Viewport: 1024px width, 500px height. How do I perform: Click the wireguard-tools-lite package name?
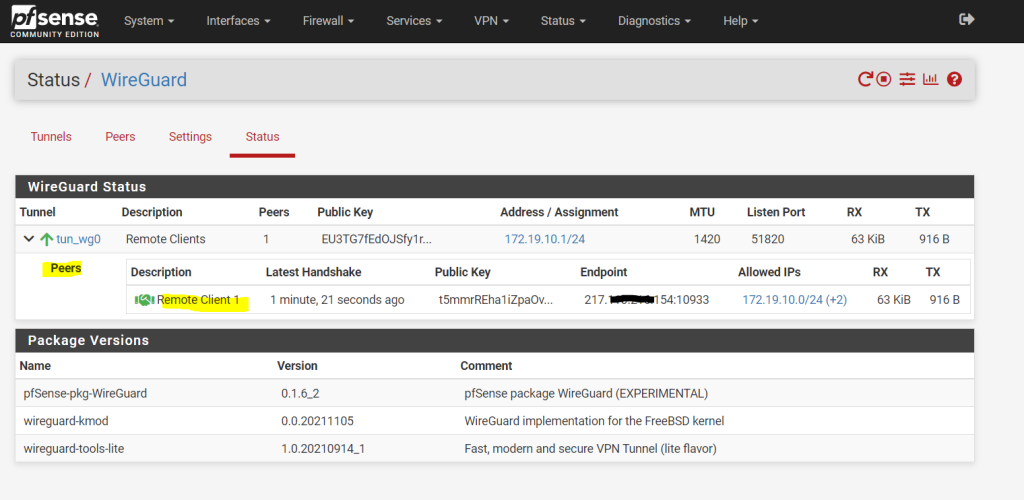(74, 448)
